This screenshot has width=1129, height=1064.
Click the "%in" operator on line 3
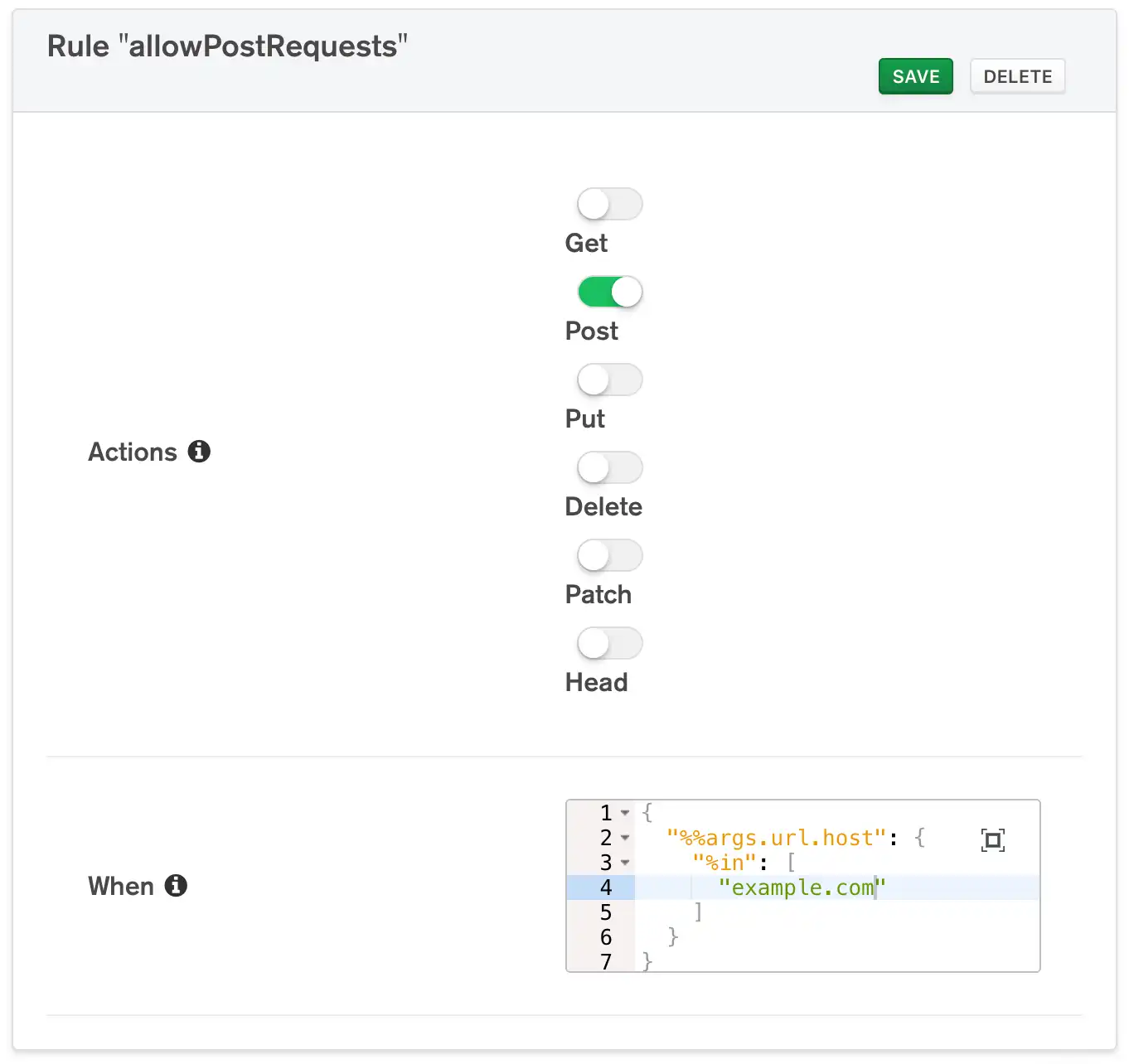pos(724,863)
